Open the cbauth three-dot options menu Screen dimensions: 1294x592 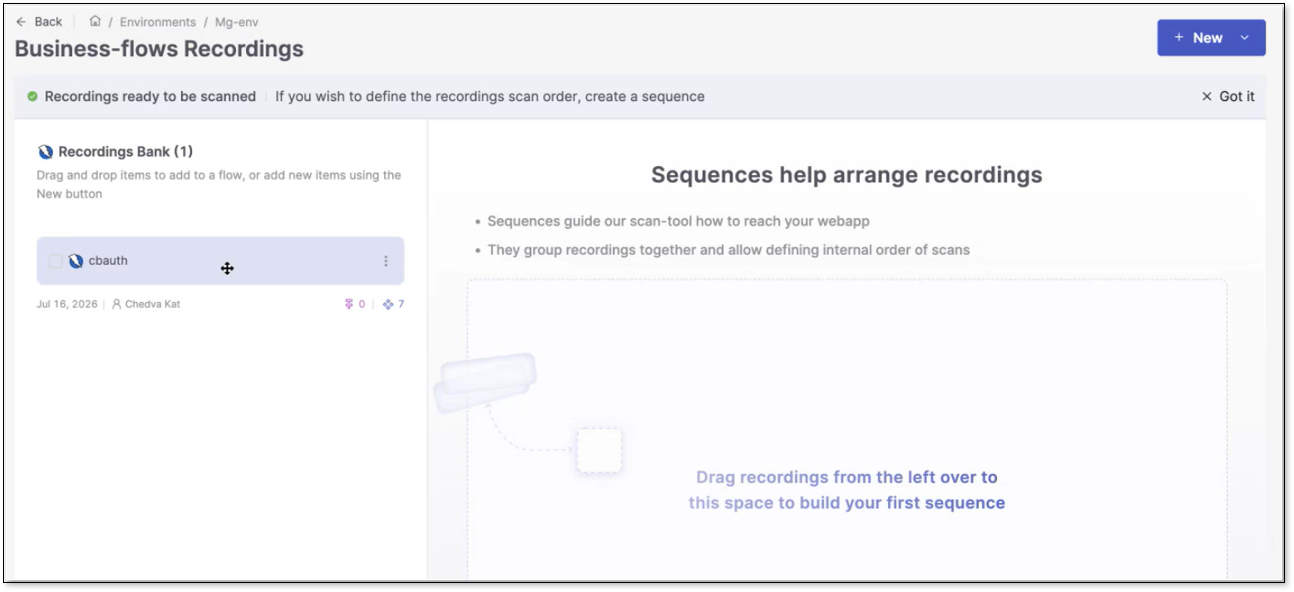(386, 261)
